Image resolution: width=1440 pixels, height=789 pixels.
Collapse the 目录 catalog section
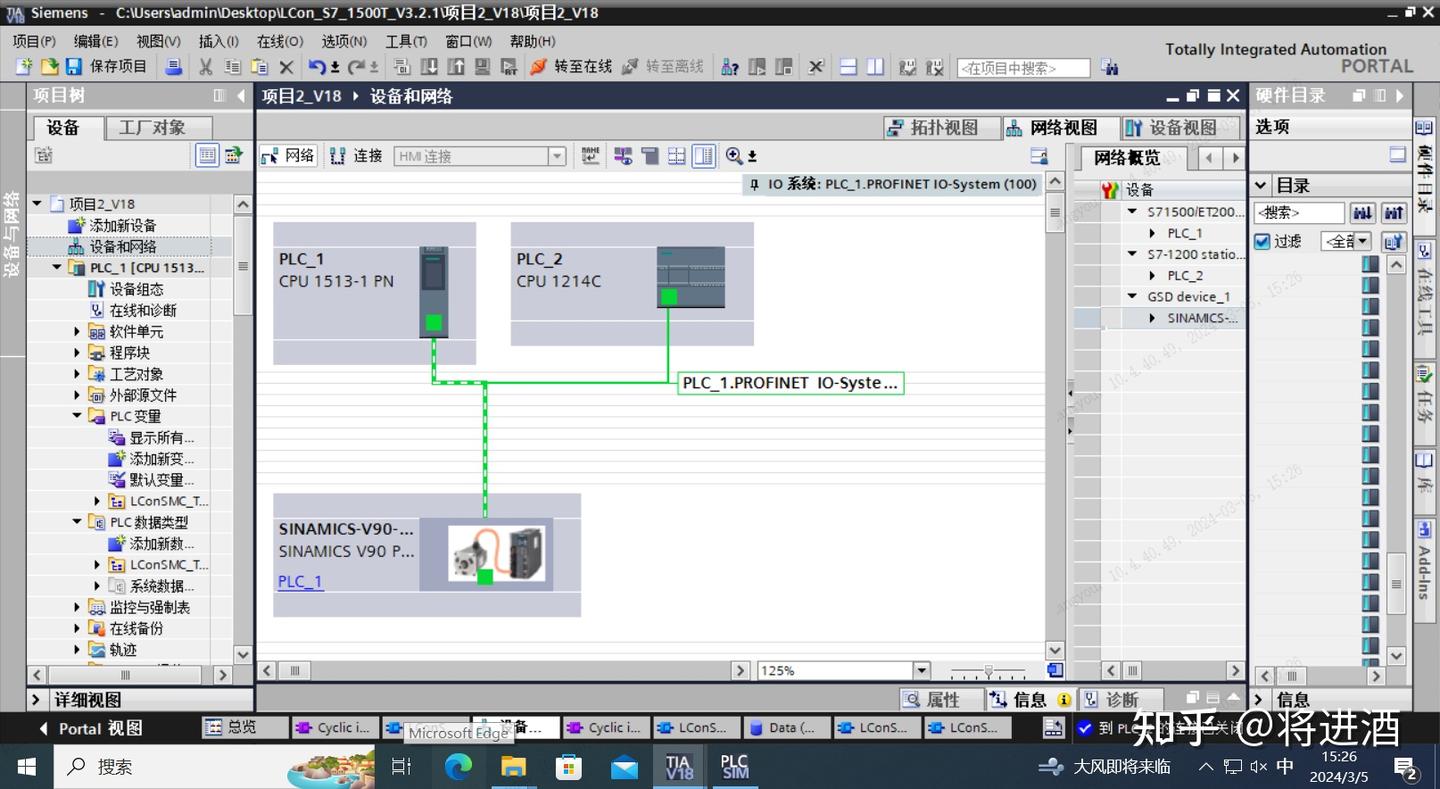(x=1262, y=185)
